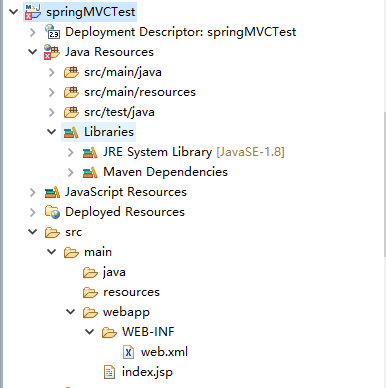Select the 'src/main/java' label

[x=123, y=72]
